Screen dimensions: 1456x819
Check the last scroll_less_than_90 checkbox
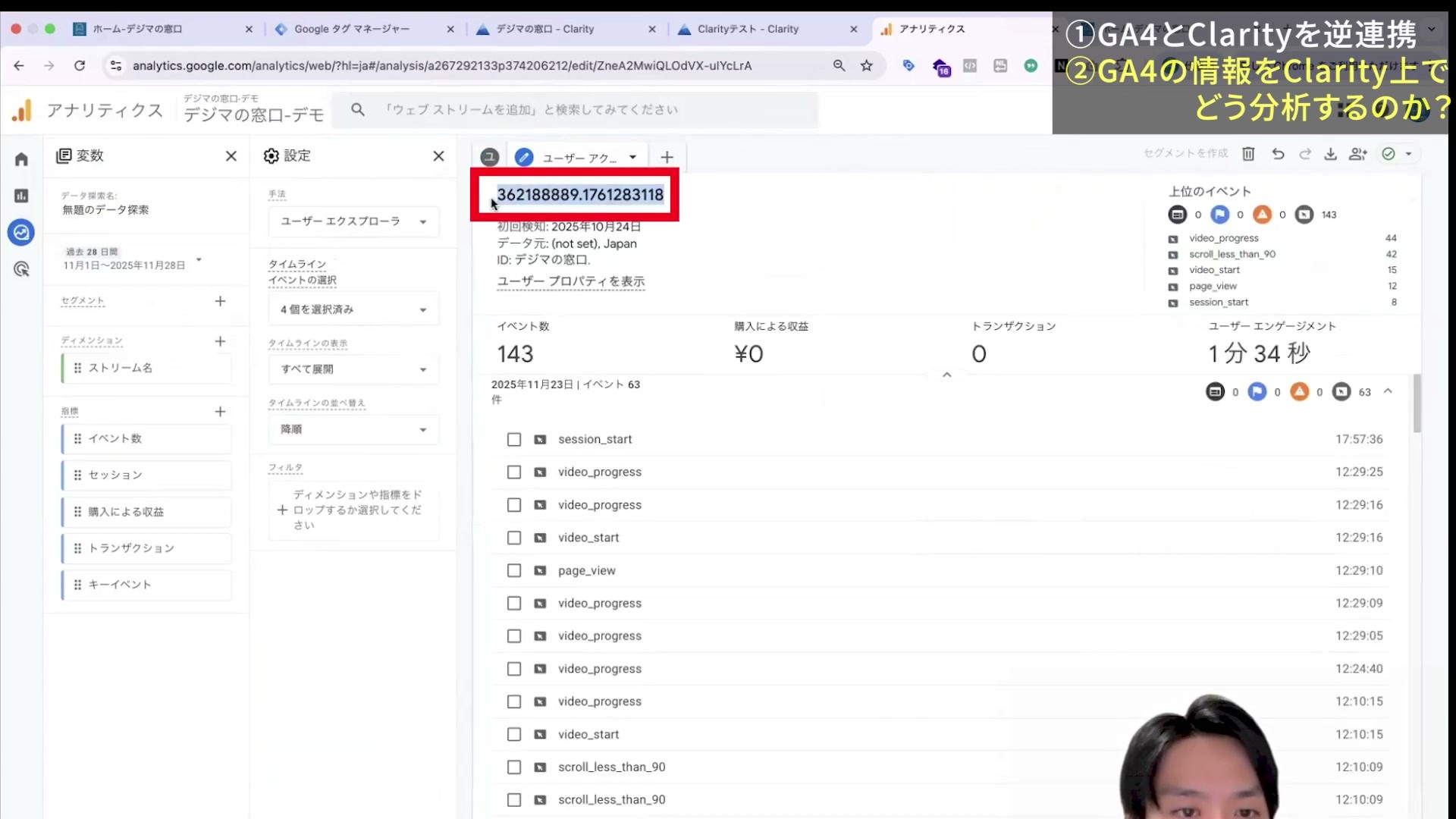(x=514, y=800)
